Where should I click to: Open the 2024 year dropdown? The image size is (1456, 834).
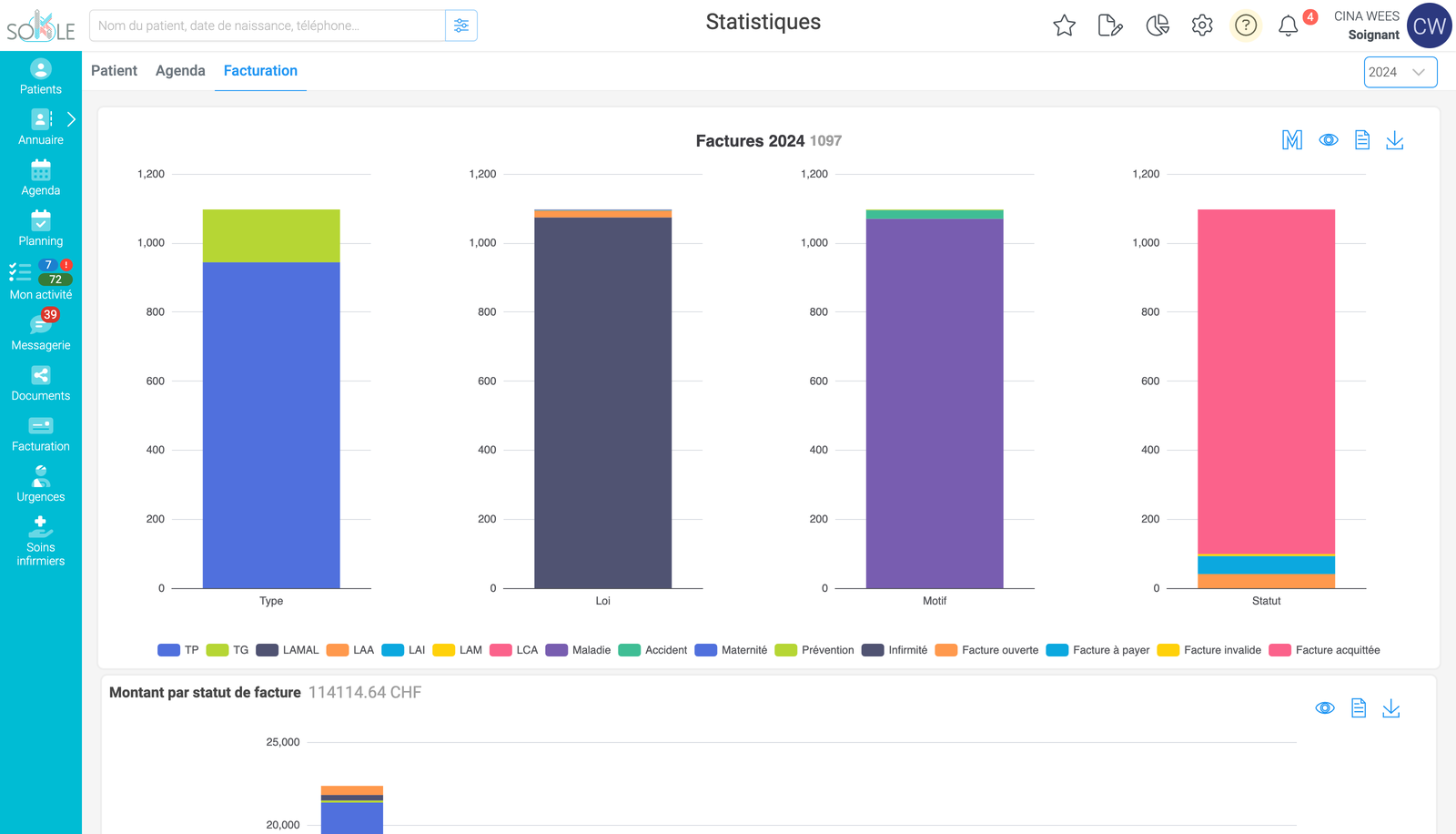[x=1400, y=72]
